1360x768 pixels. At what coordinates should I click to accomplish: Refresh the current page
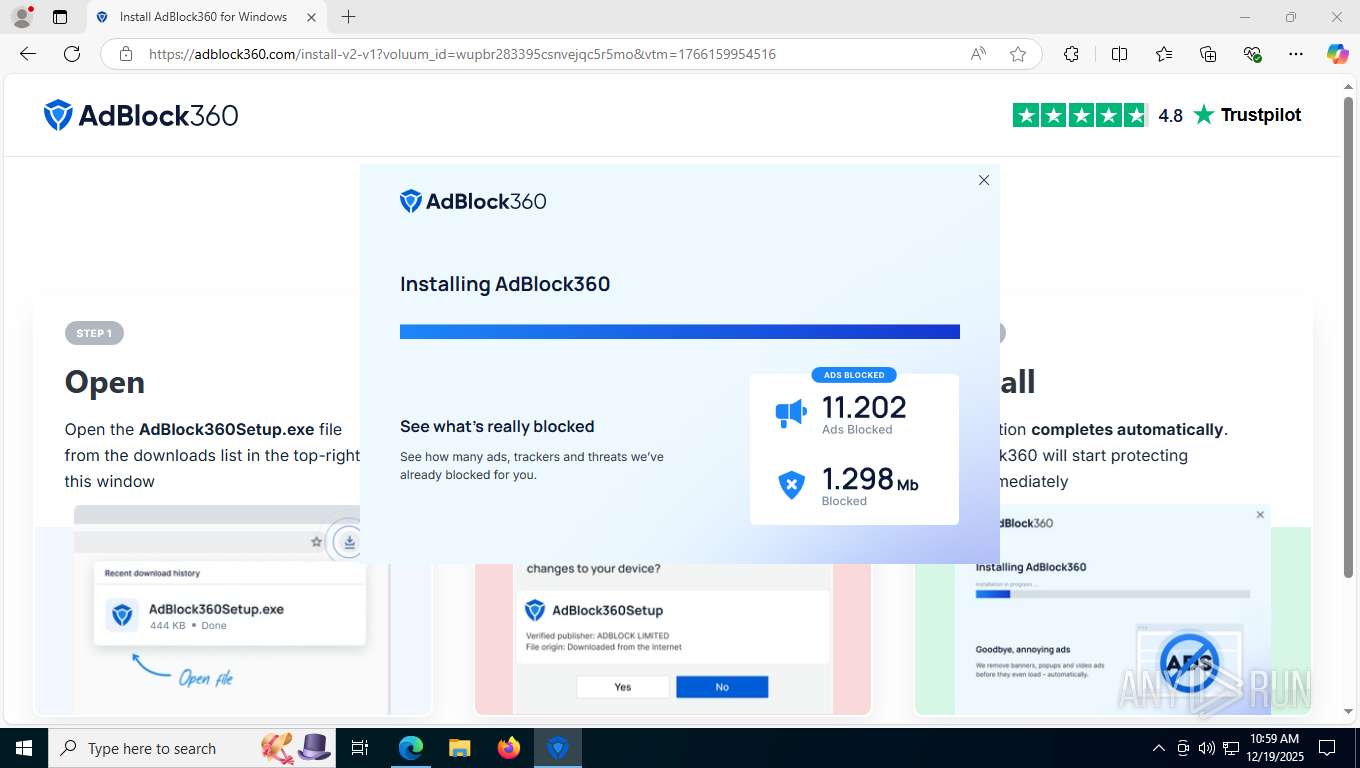pos(72,54)
